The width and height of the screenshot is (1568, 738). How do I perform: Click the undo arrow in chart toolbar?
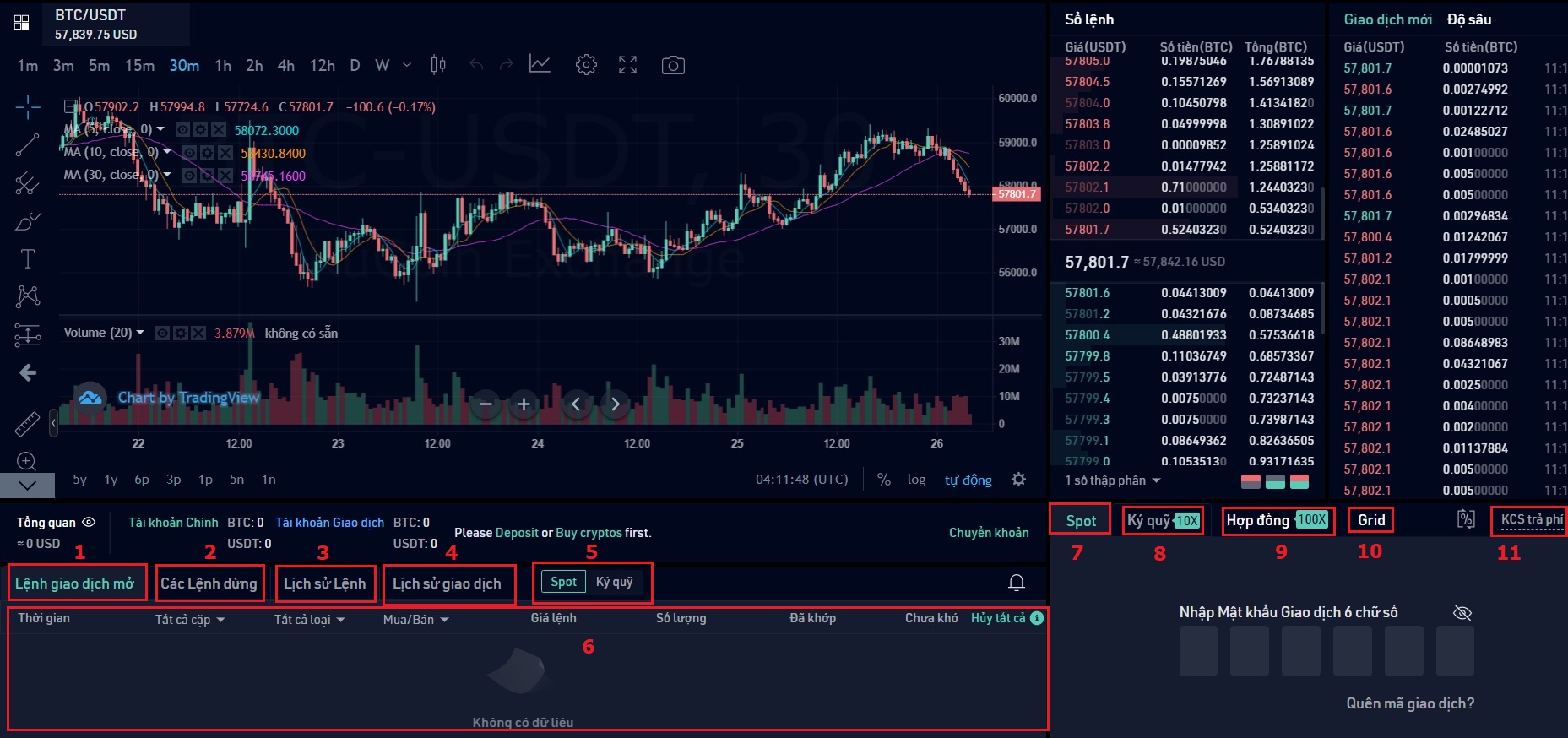point(476,65)
